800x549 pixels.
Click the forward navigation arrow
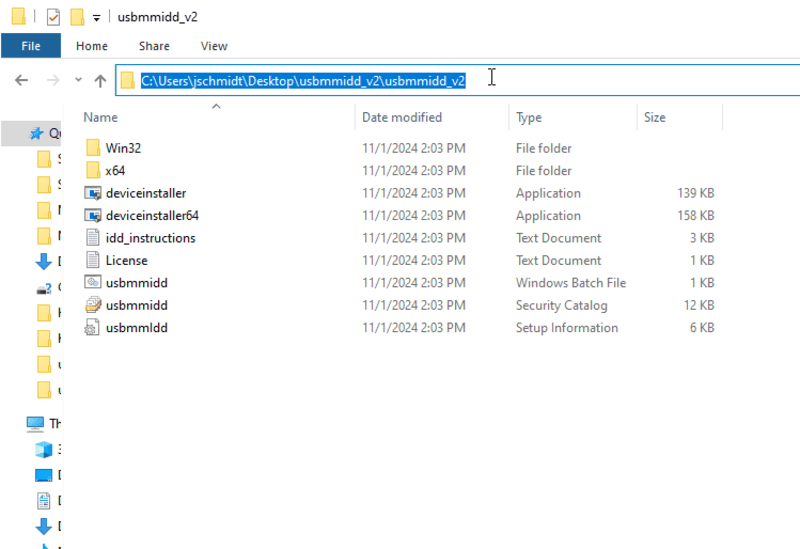(x=53, y=80)
